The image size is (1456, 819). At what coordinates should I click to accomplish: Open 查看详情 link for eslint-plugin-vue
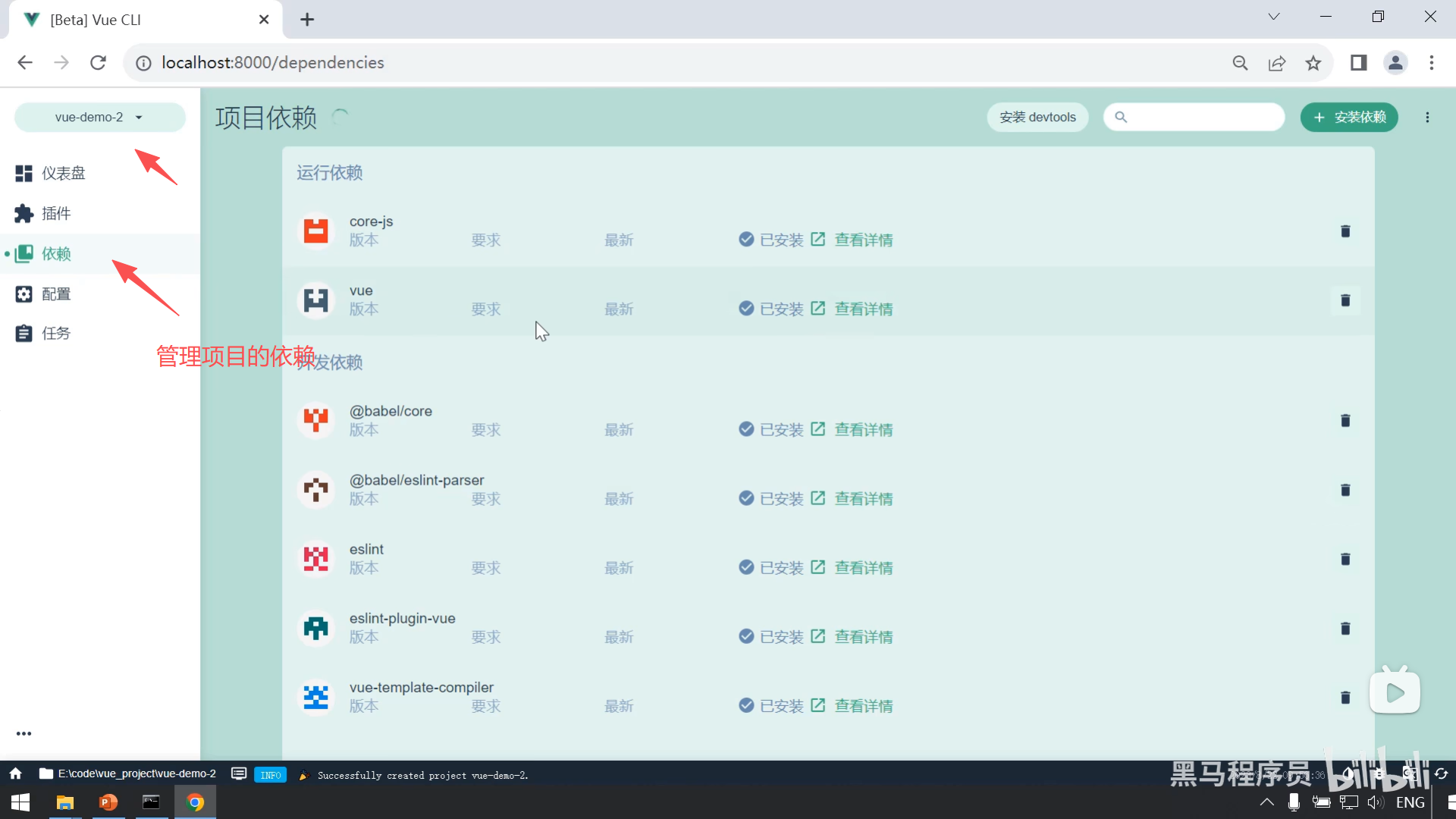coord(863,637)
